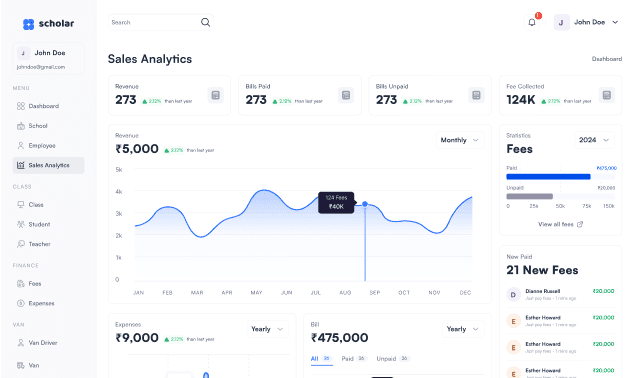Image resolution: width=632 pixels, height=378 pixels.
Task: Switch to the Paid tab in Bill section
Action: click(353, 359)
